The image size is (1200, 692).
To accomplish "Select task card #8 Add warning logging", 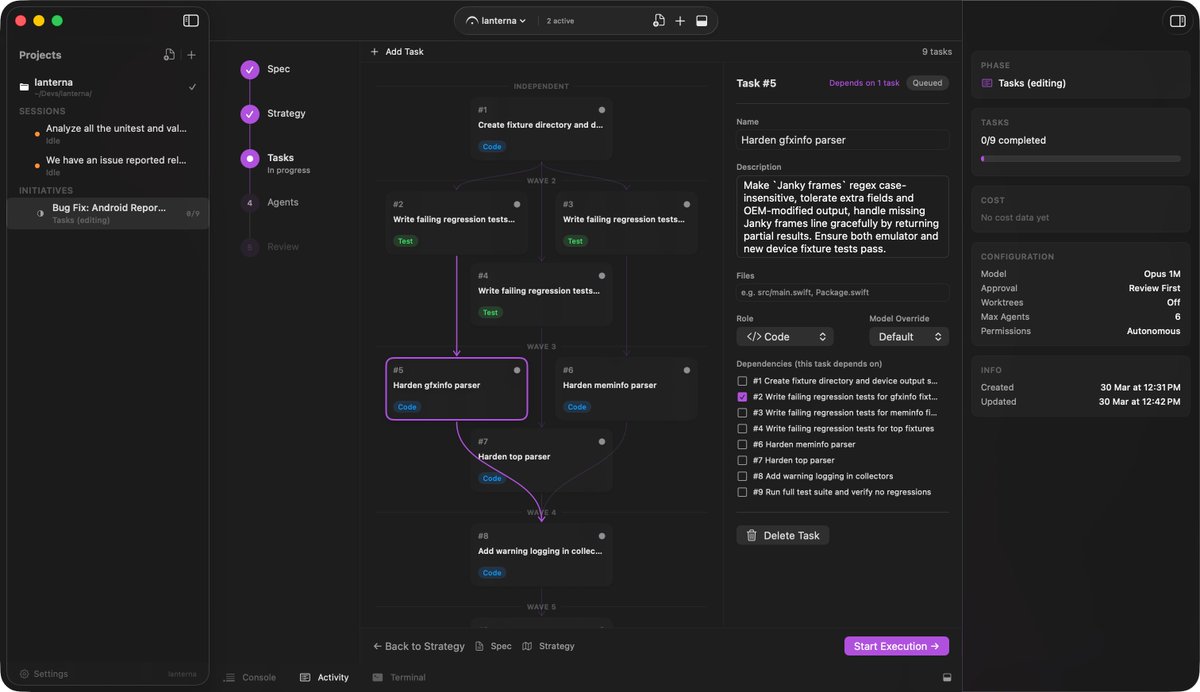I will (541, 555).
